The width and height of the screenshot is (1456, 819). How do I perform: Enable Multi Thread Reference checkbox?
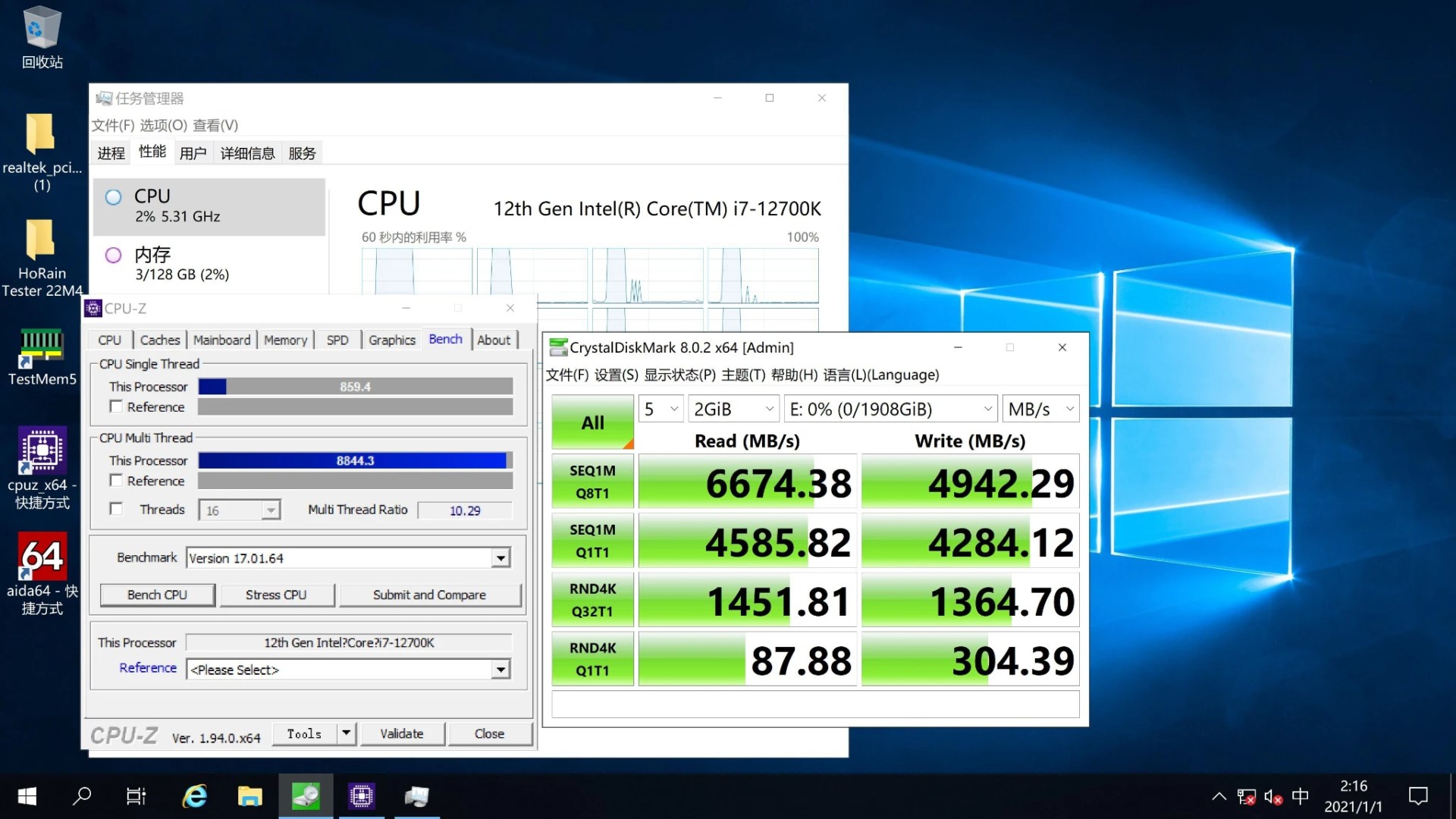click(116, 480)
